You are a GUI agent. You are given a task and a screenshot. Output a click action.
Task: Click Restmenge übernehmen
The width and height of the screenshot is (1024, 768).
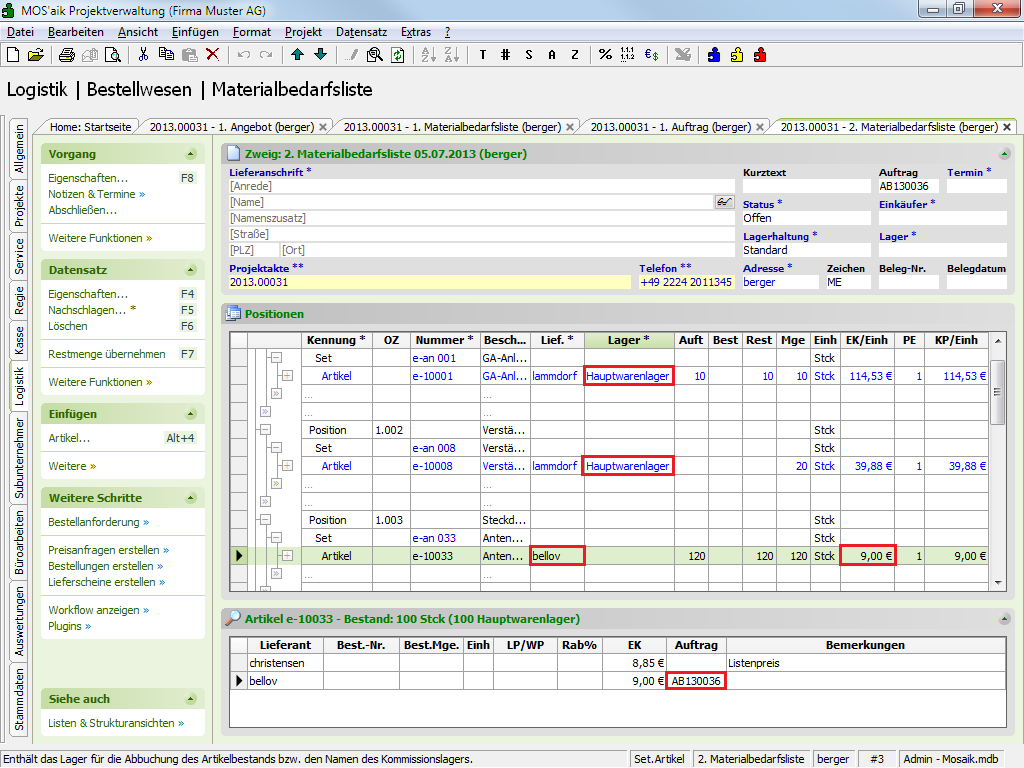[x=106, y=354]
